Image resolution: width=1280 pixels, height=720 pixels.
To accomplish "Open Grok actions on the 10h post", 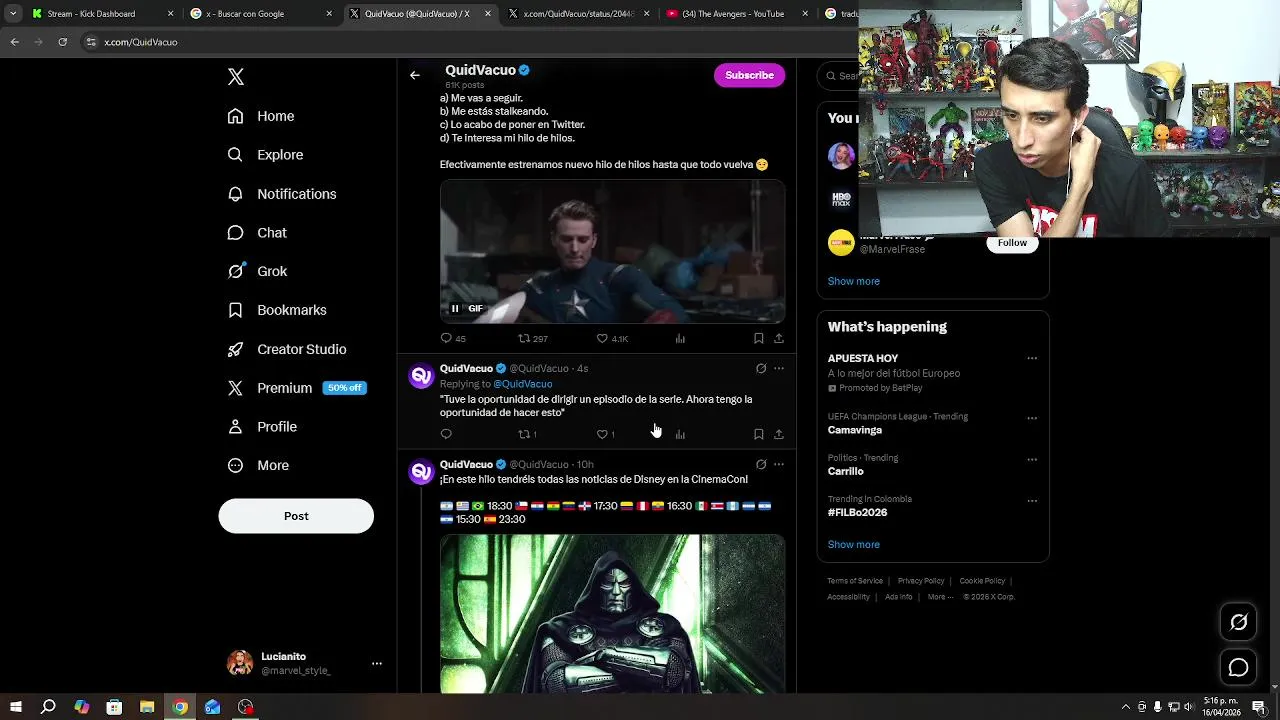I will (761, 464).
